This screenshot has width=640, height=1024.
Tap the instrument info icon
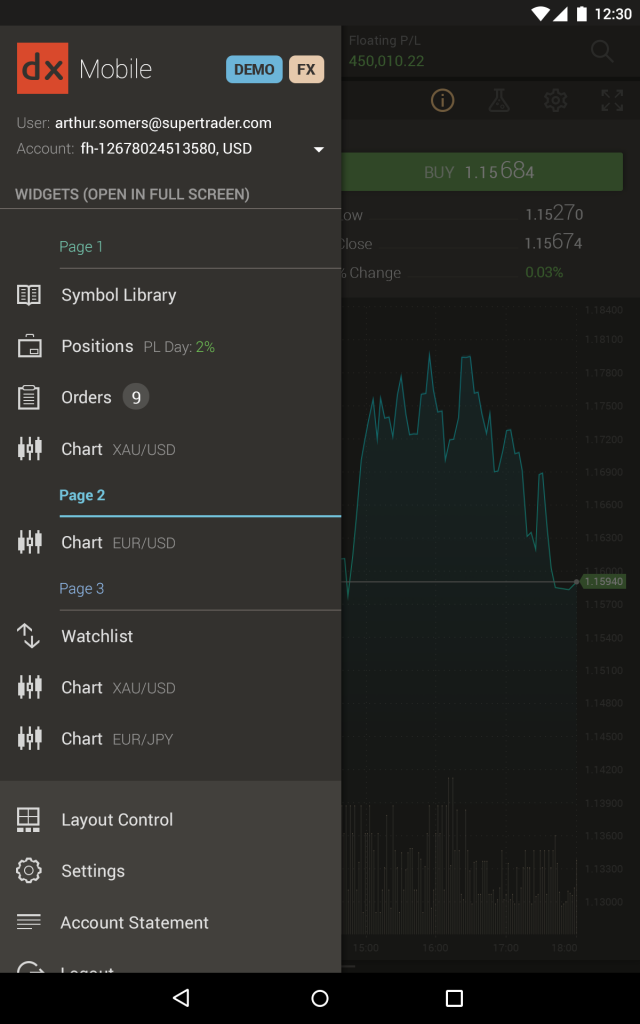442,100
